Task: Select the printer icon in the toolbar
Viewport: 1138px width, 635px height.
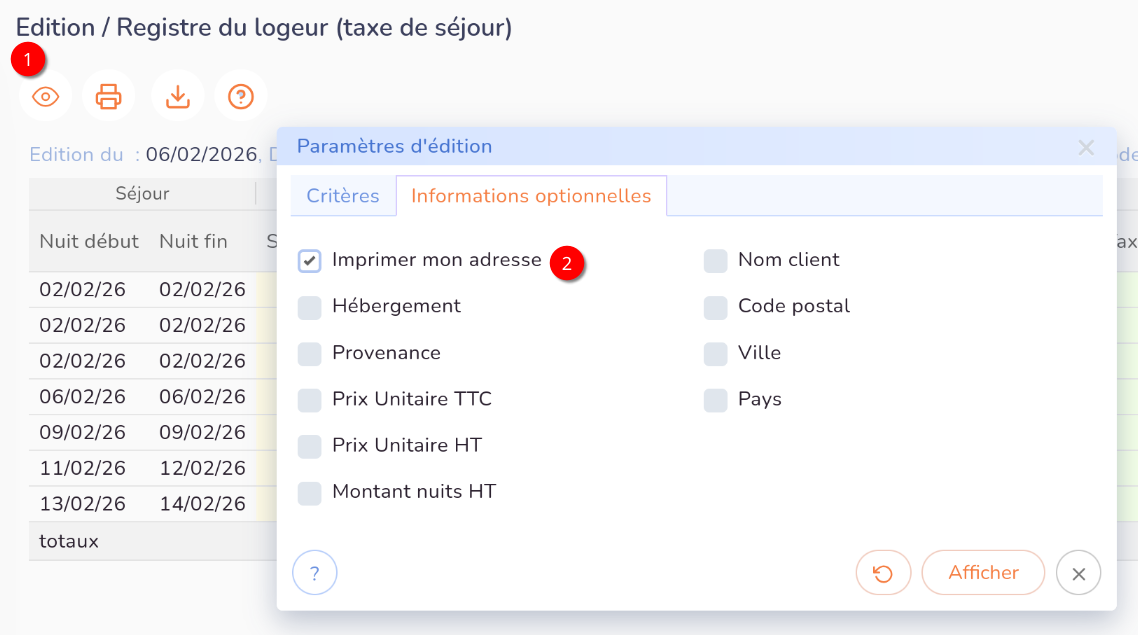Action: [110, 95]
